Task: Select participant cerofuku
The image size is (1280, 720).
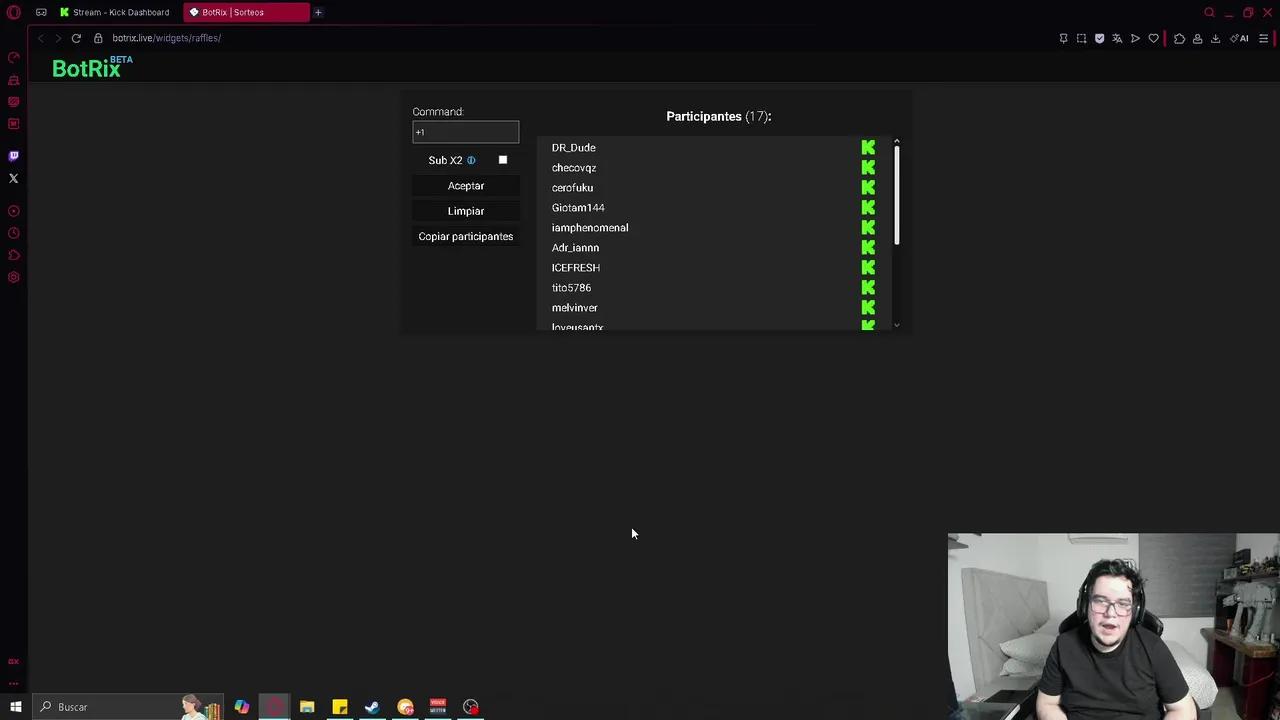Action: pyautogui.click(x=572, y=187)
